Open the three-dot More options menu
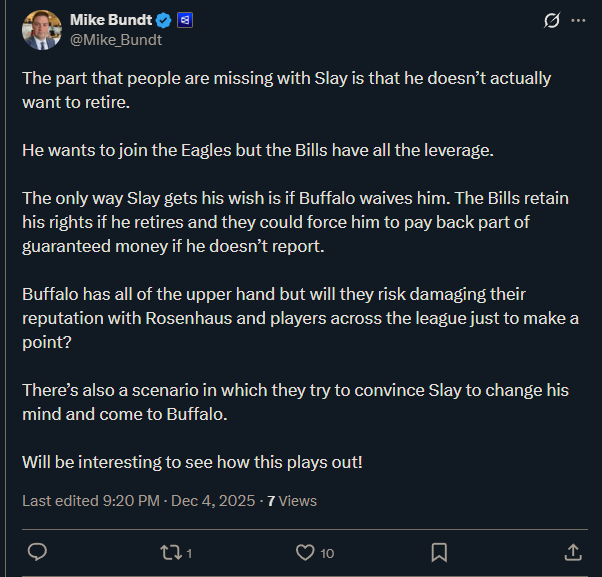 coord(578,20)
